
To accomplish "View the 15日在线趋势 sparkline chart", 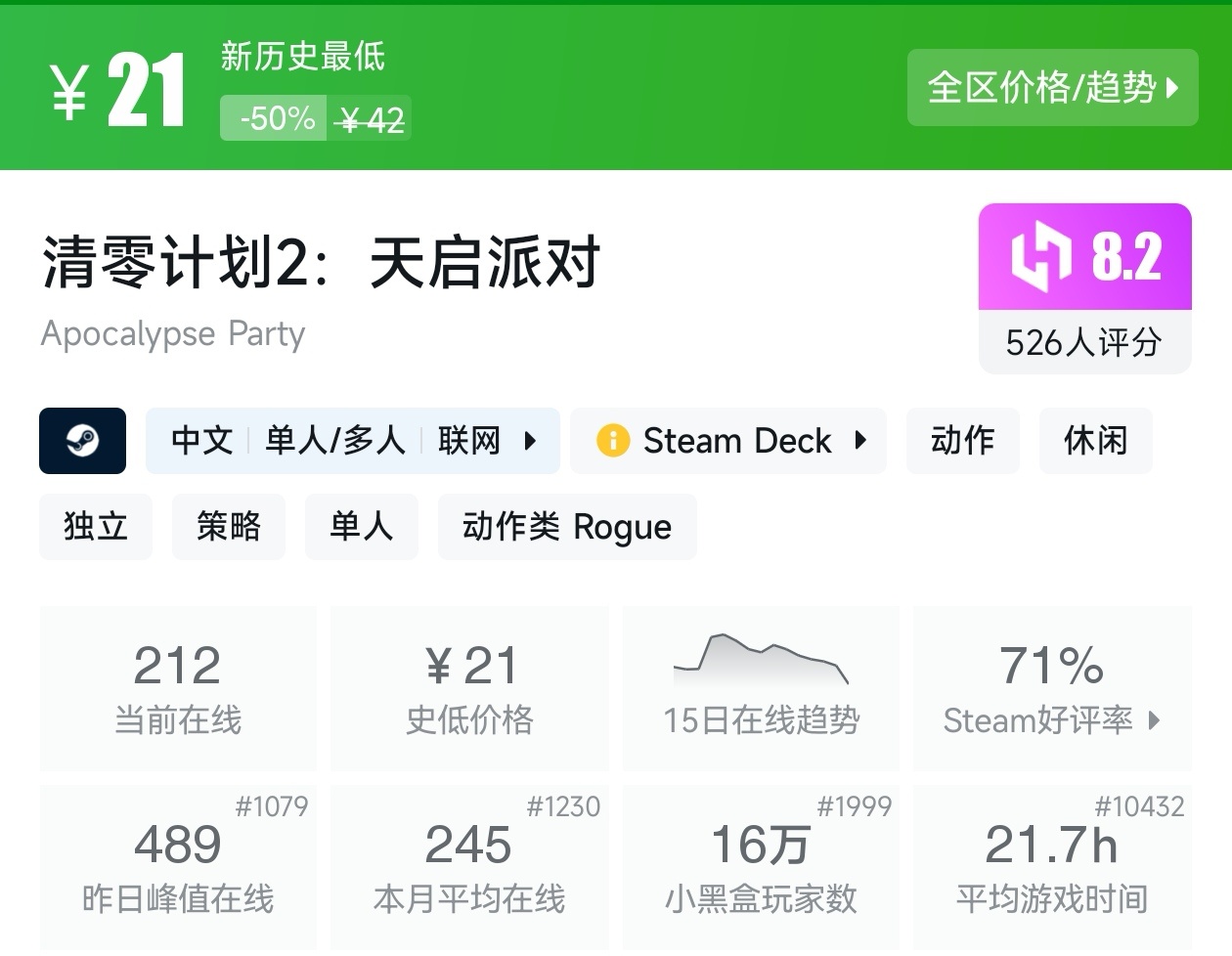I will pyautogui.click(x=761, y=661).
